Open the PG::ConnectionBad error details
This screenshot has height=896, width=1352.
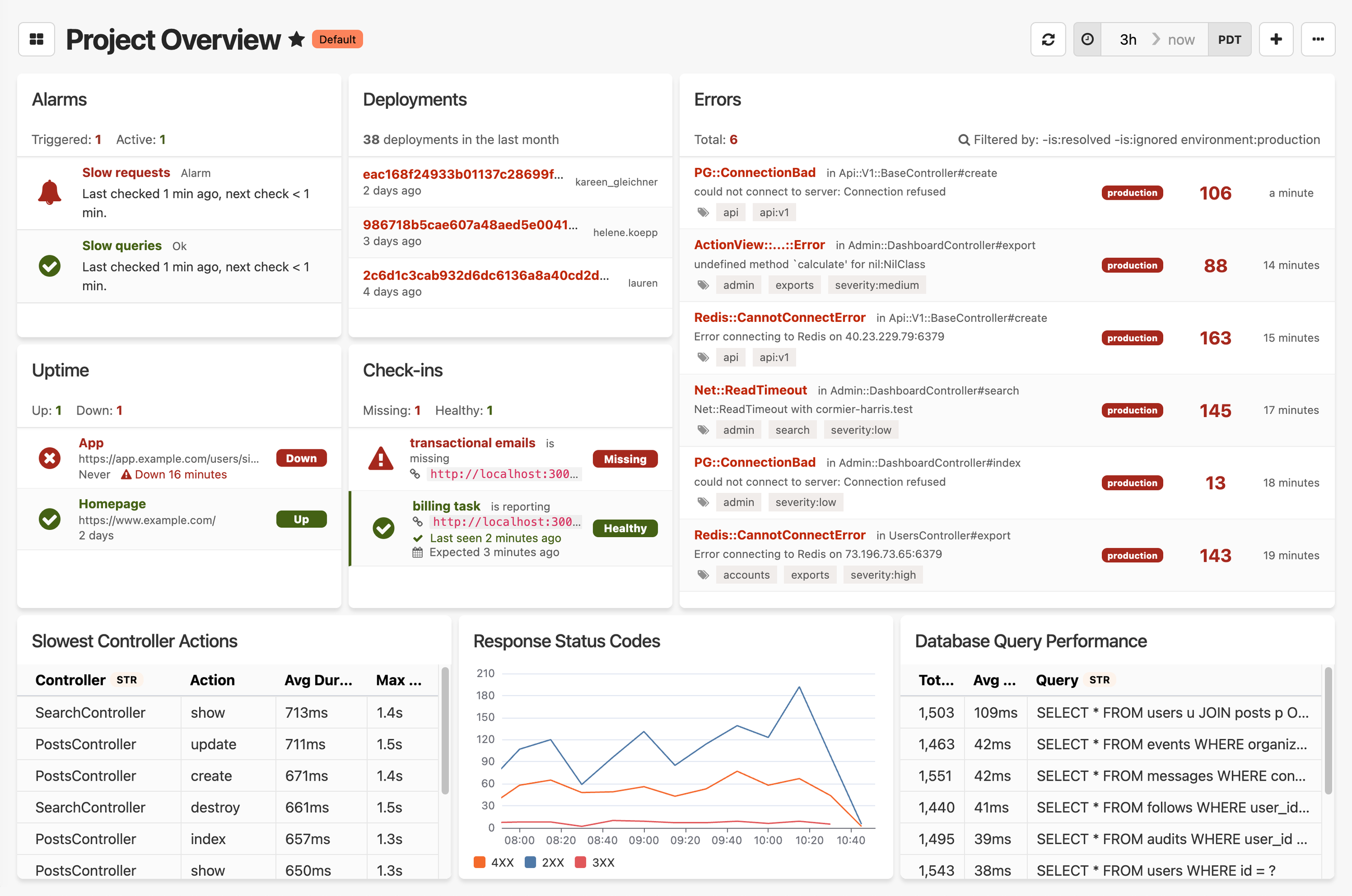pyautogui.click(x=755, y=172)
